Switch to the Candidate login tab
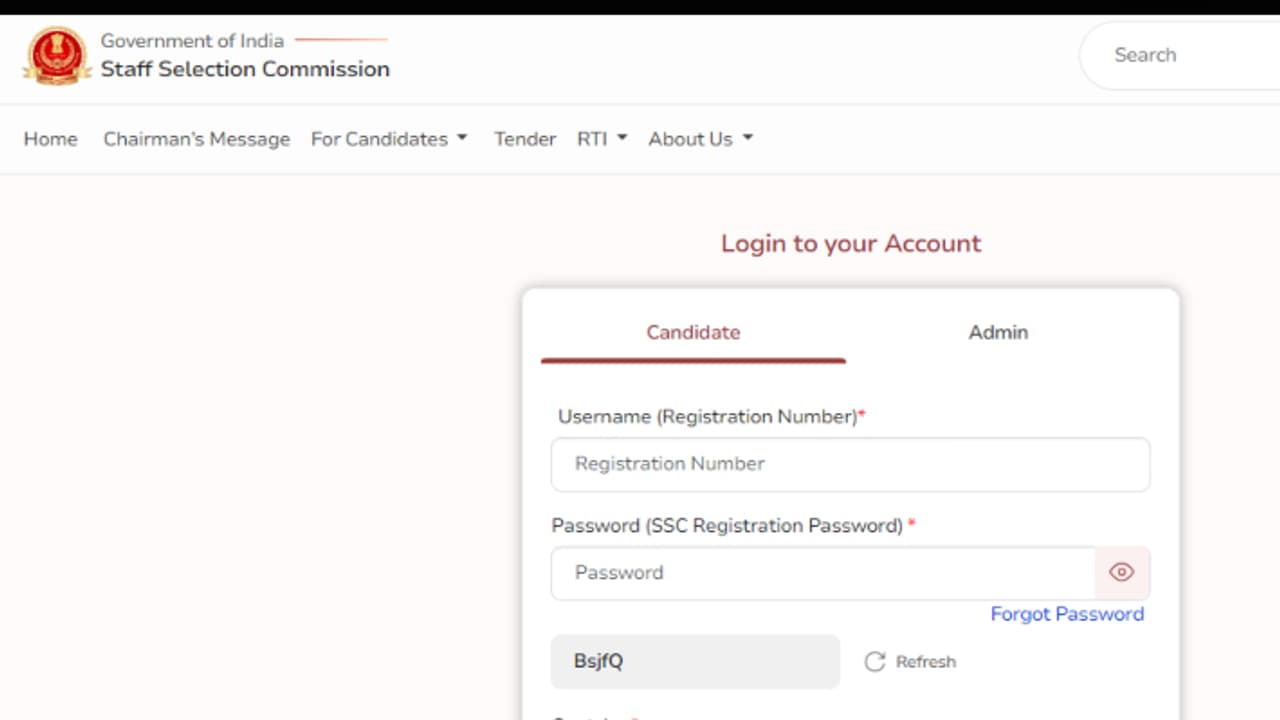This screenshot has width=1280, height=720. (693, 333)
